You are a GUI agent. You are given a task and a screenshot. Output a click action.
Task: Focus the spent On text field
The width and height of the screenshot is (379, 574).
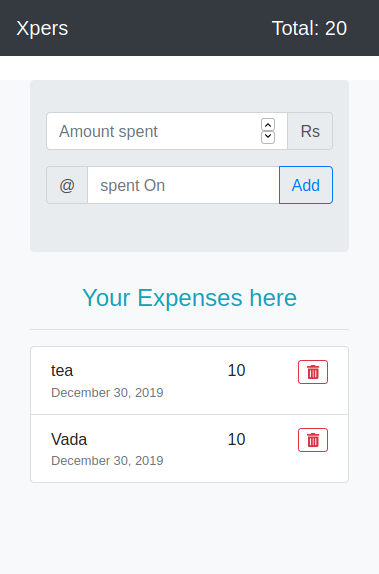[183, 185]
